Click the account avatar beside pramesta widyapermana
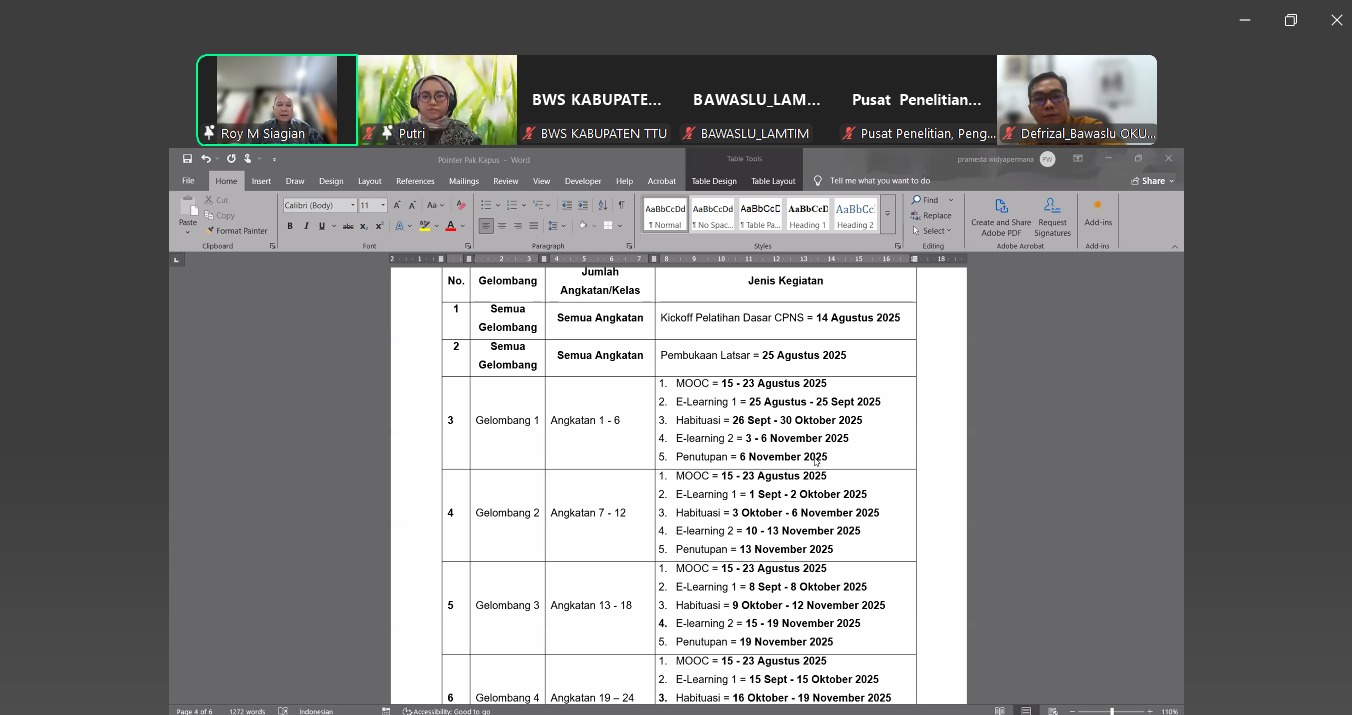This screenshot has width=1352, height=715. pos(1047,159)
